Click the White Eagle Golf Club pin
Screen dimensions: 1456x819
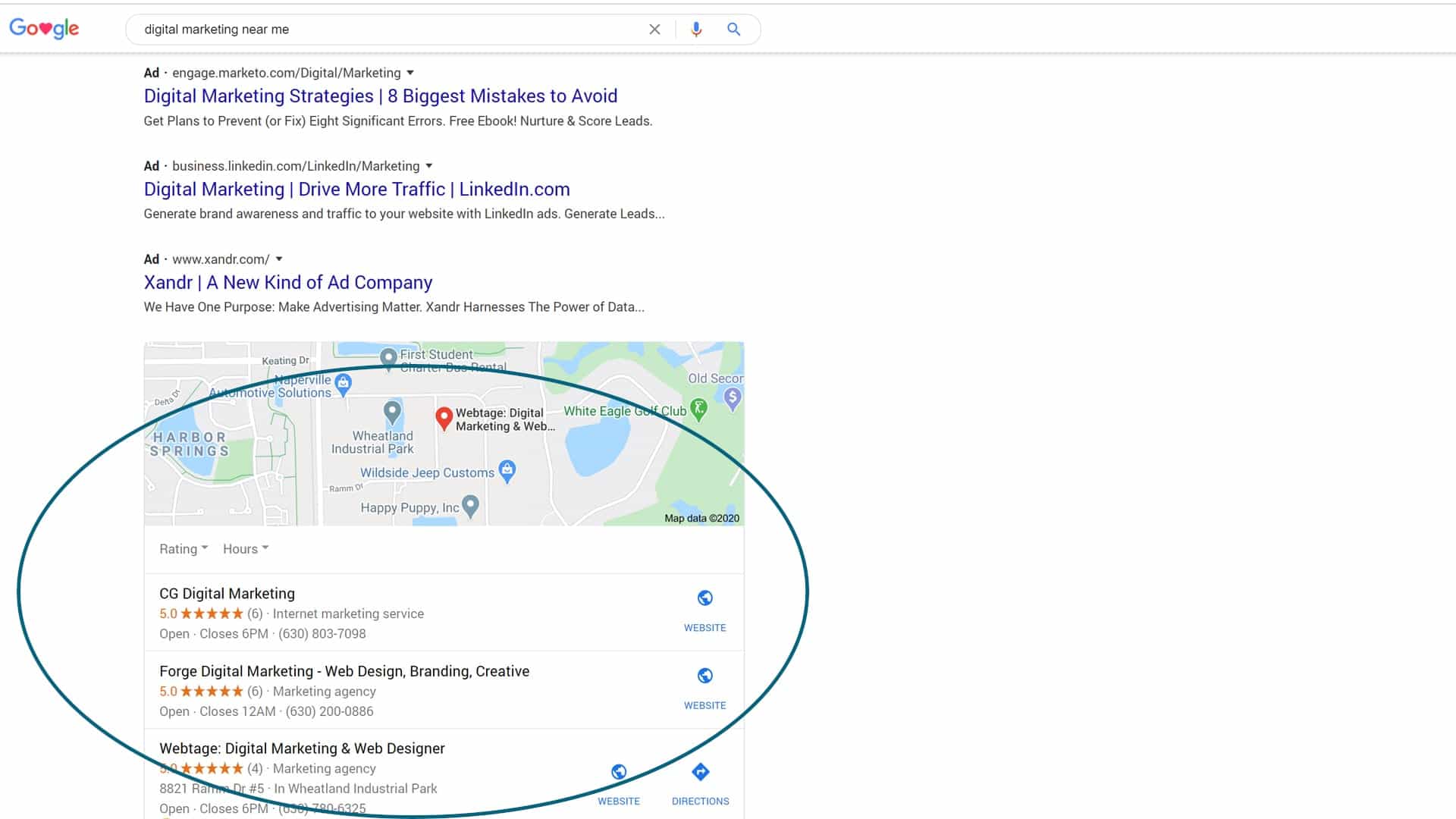click(699, 409)
